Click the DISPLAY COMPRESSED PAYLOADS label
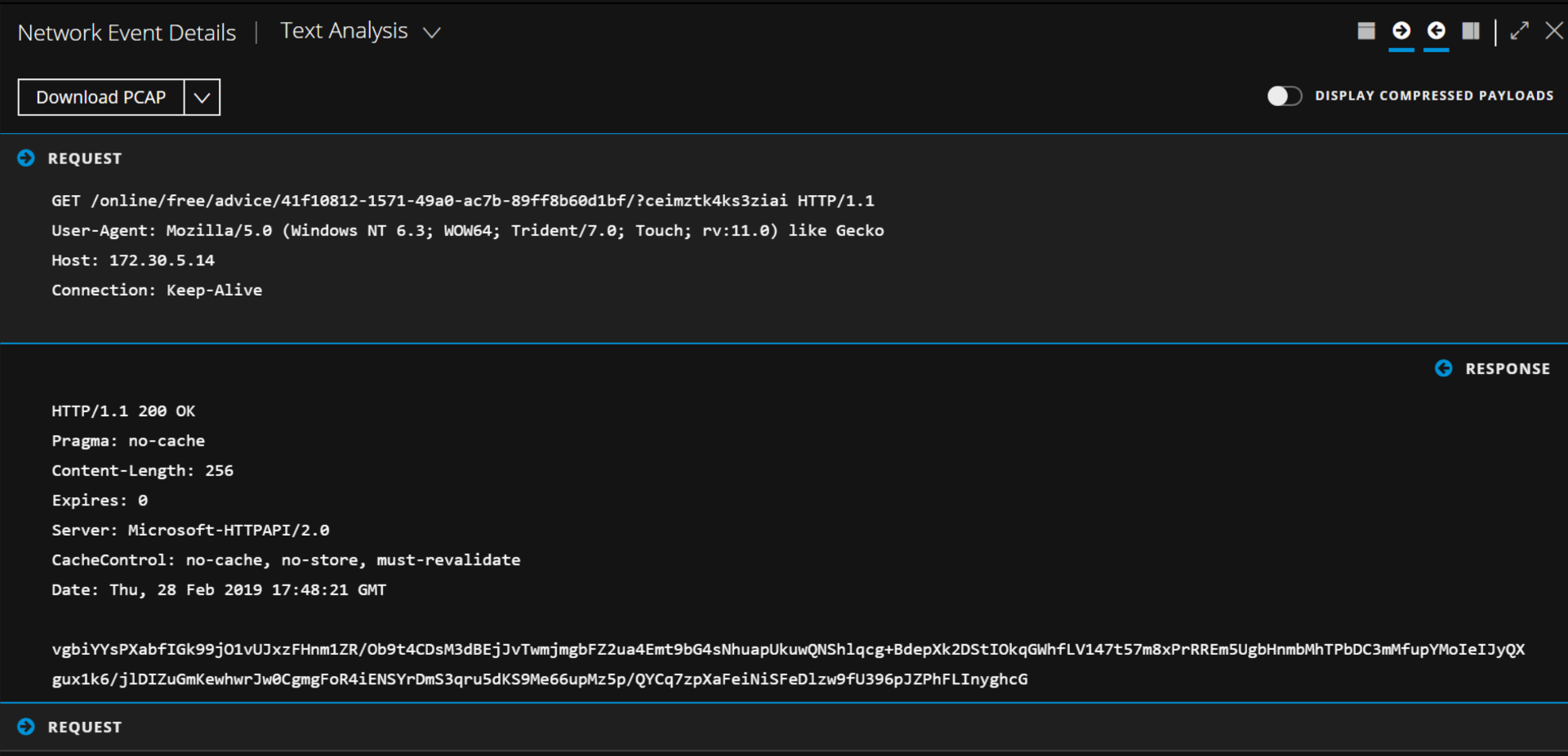Image resolution: width=1568 pixels, height=756 pixels. 1434,96
